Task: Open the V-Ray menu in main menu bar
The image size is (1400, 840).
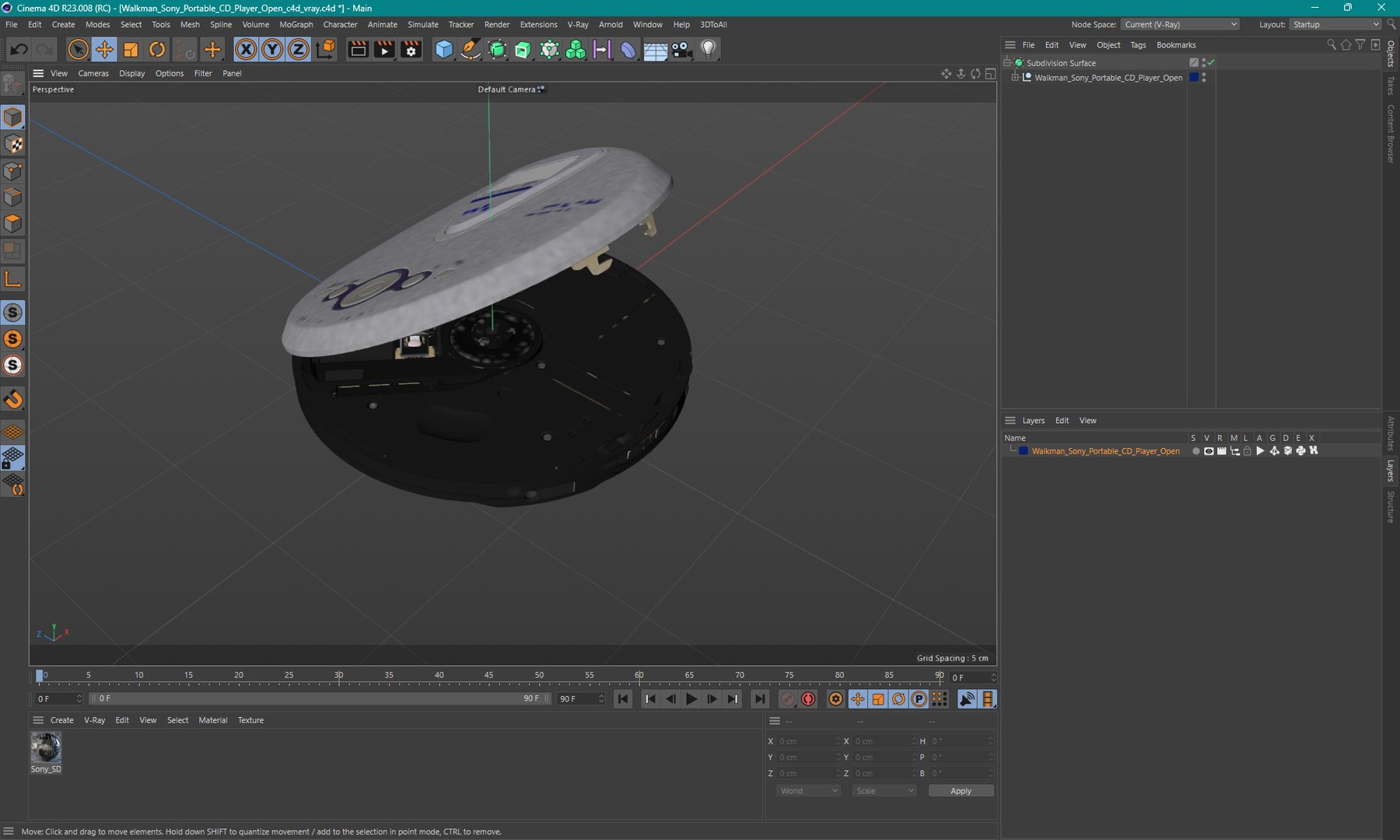Action: point(578,24)
